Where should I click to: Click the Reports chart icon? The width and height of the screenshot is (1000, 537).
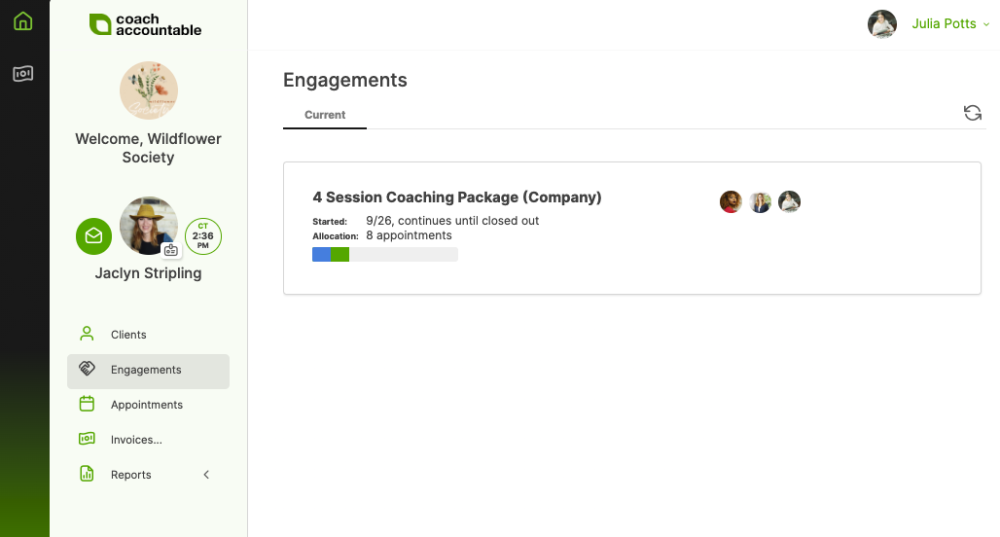pyautogui.click(x=87, y=474)
